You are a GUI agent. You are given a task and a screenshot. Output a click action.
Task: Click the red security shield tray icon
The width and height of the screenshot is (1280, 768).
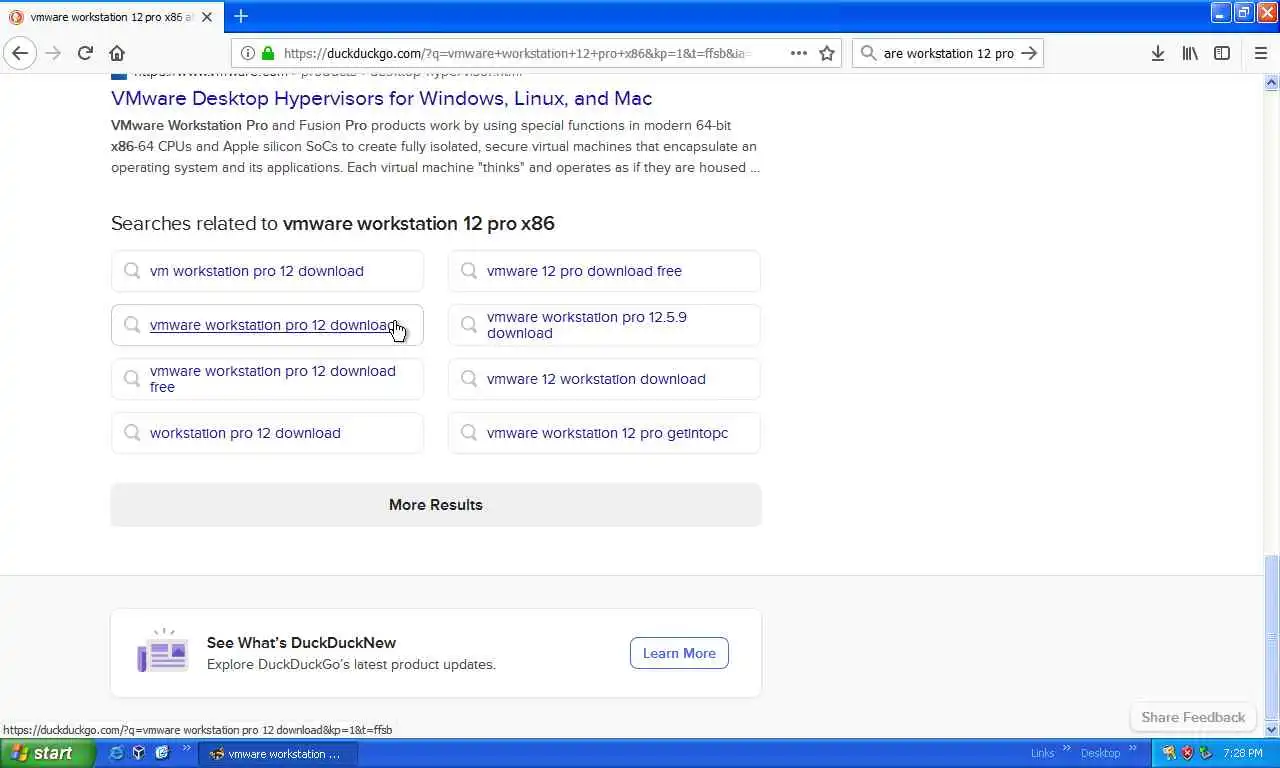click(1188, 753)
